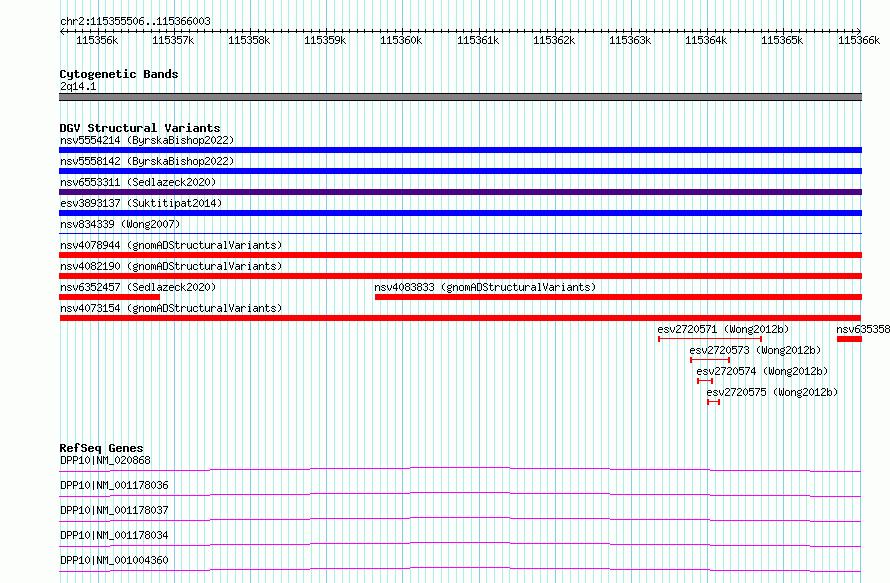Open variant nsv4083833 (gnomADStructuralVariants) label
This screenshot has width=890, height=583.
point(485,287)
